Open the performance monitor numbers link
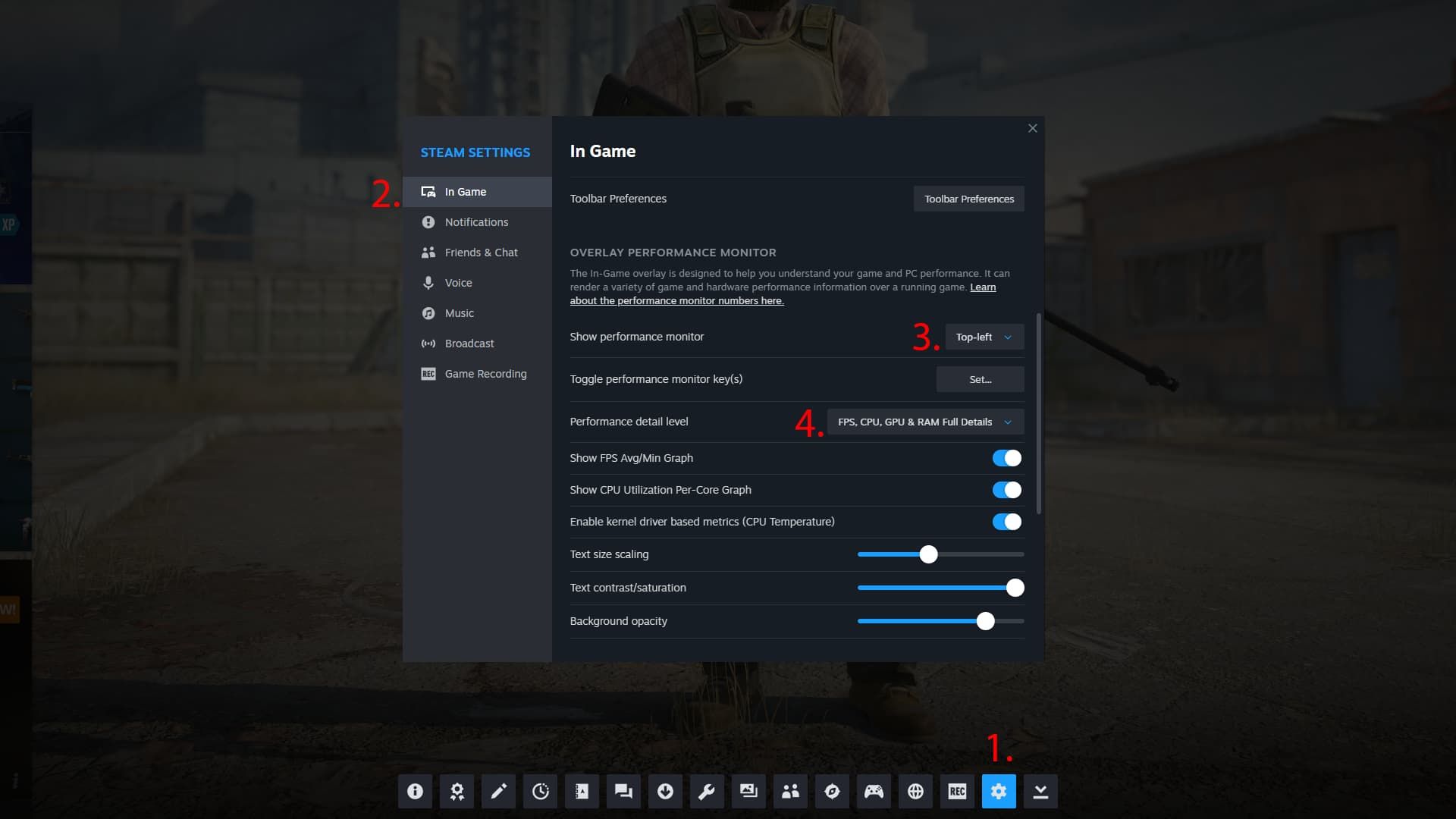This screenshot has height=819, width=1456. tap(676, 301)
